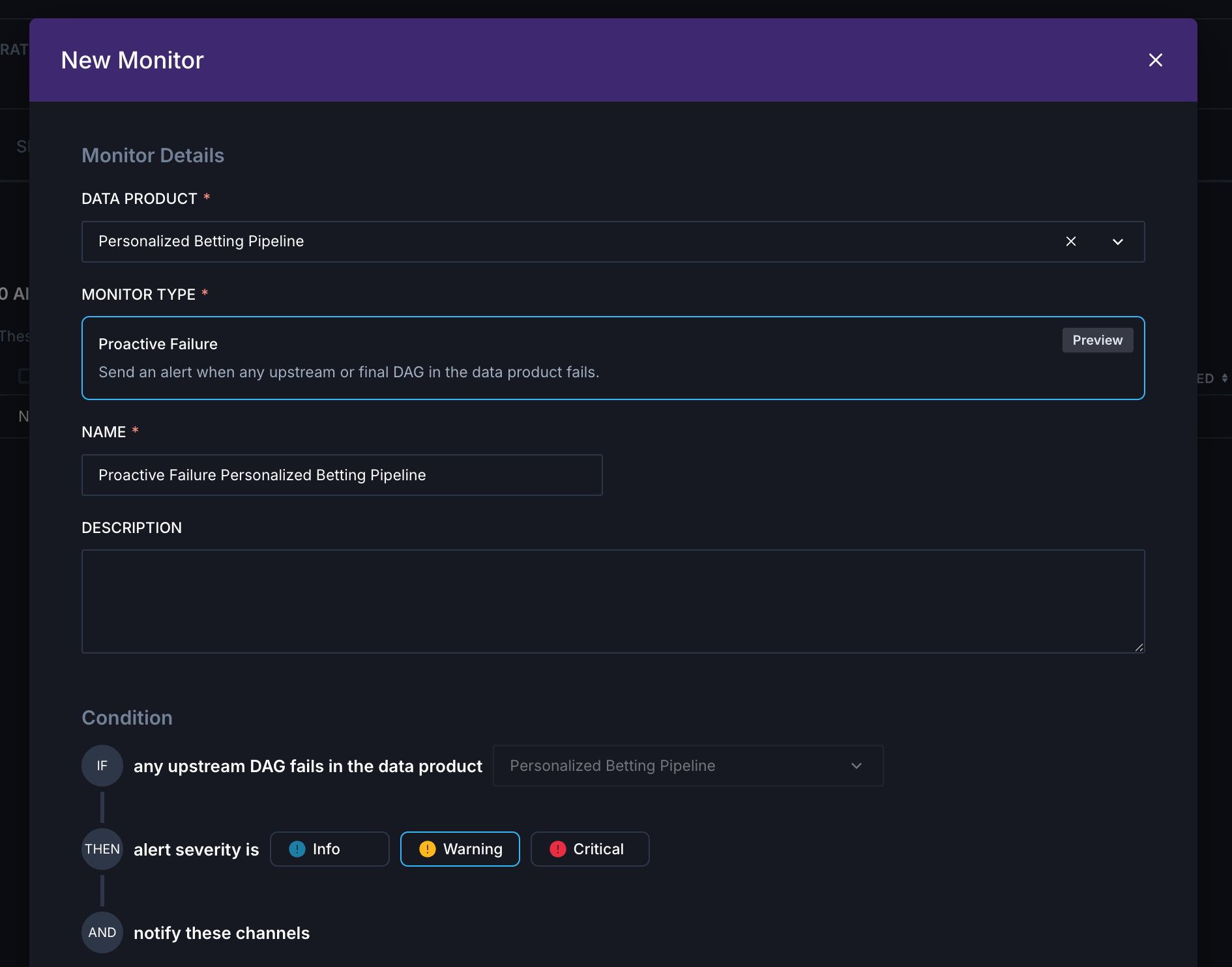Close the New Monitor dialog

1156,60
